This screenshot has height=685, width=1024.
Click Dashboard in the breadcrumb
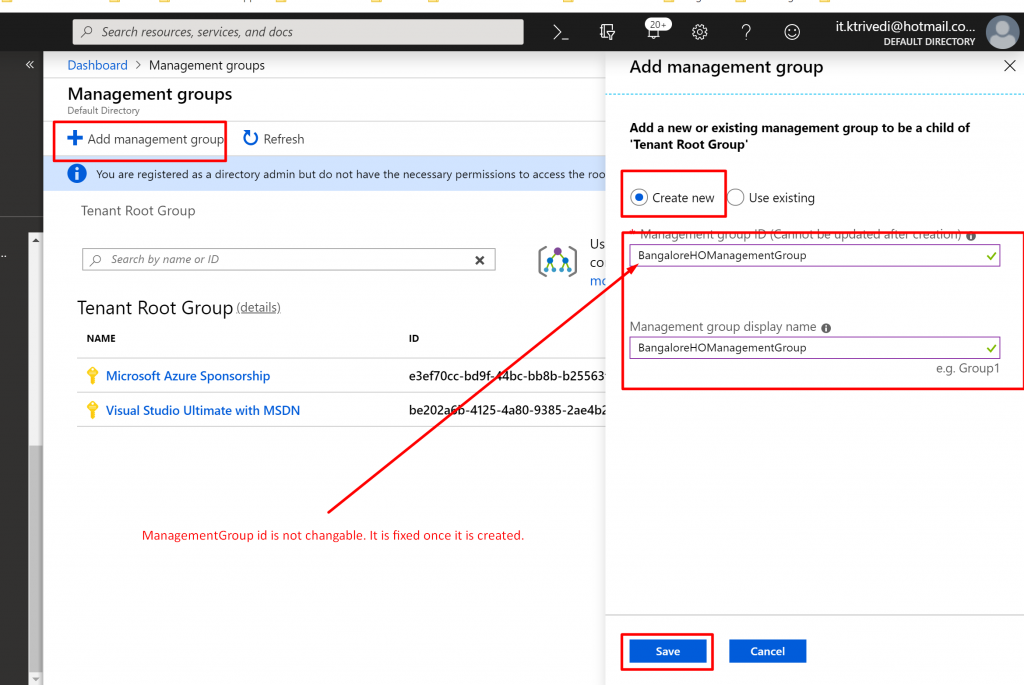(x=97, y=65)
